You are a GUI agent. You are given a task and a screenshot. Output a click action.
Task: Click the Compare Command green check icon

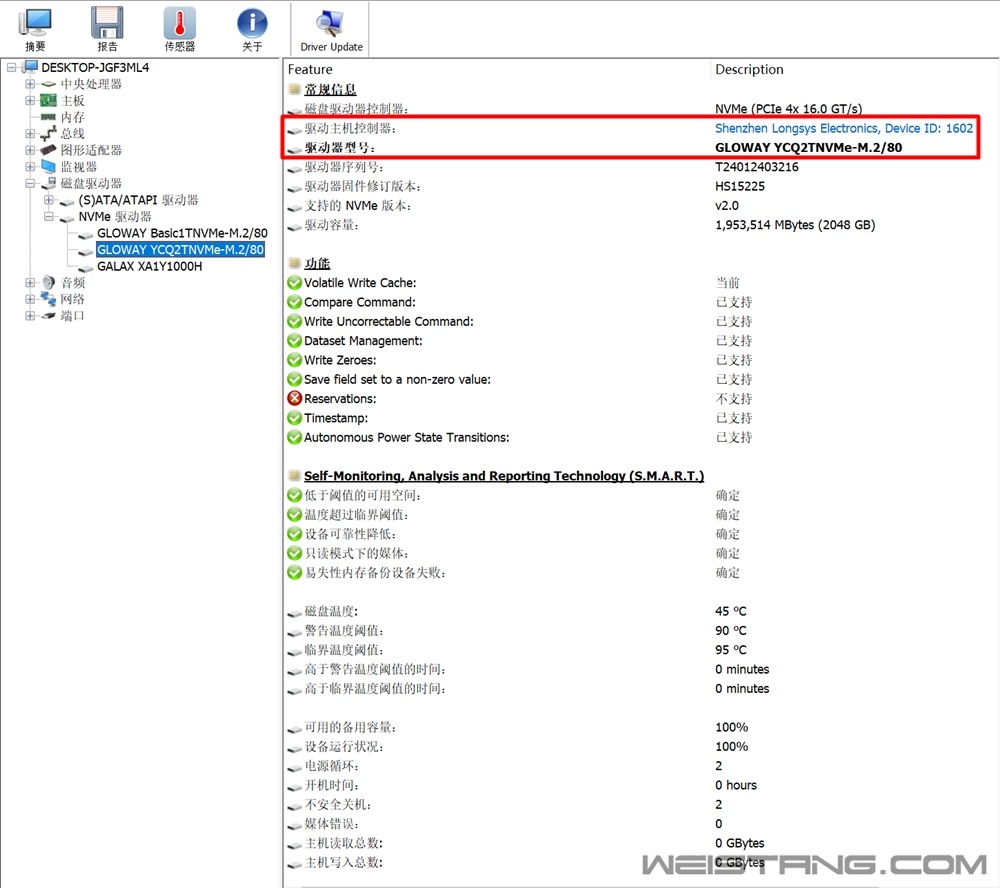point(294,302)
